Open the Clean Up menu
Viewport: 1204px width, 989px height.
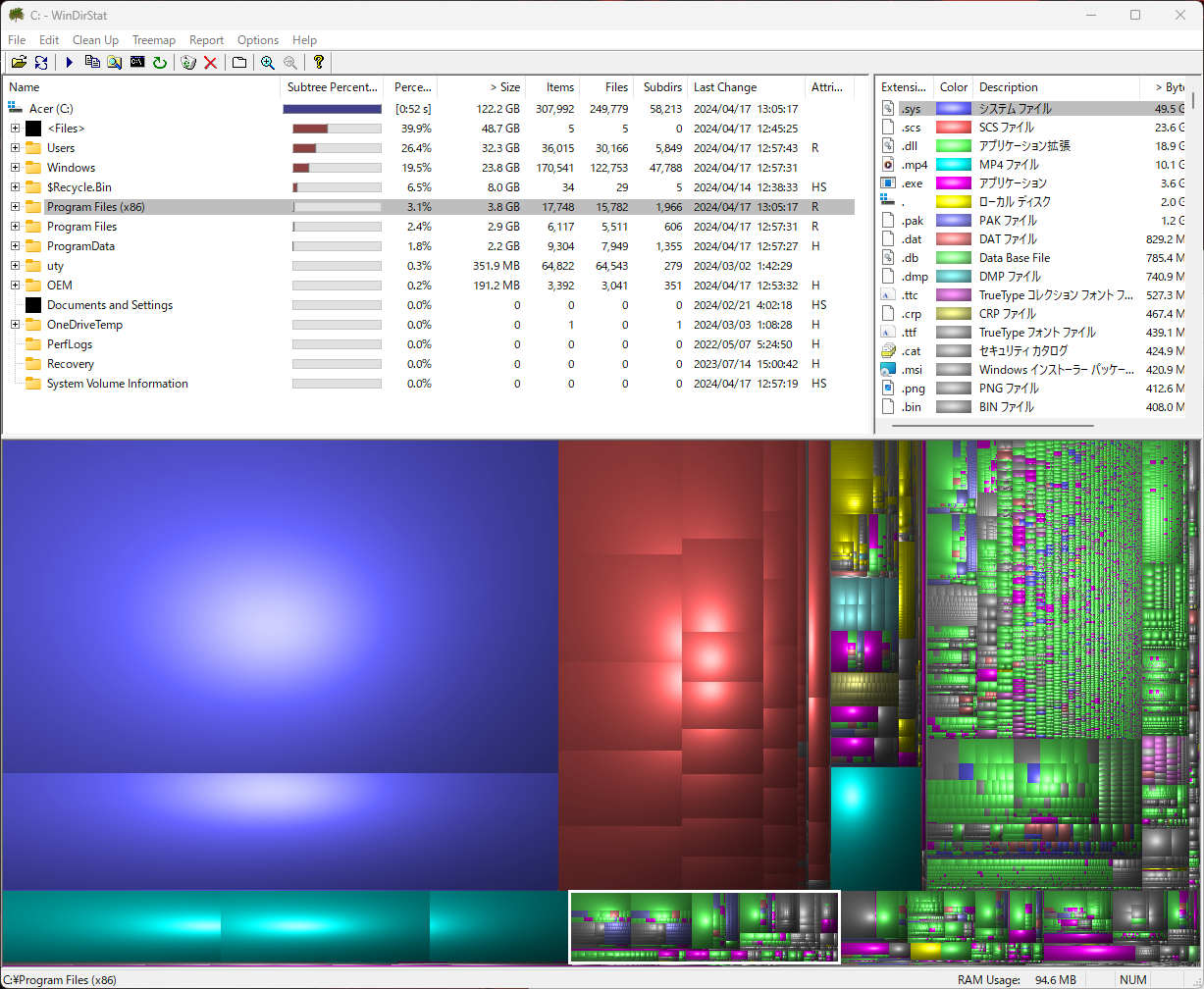(95, 40)
